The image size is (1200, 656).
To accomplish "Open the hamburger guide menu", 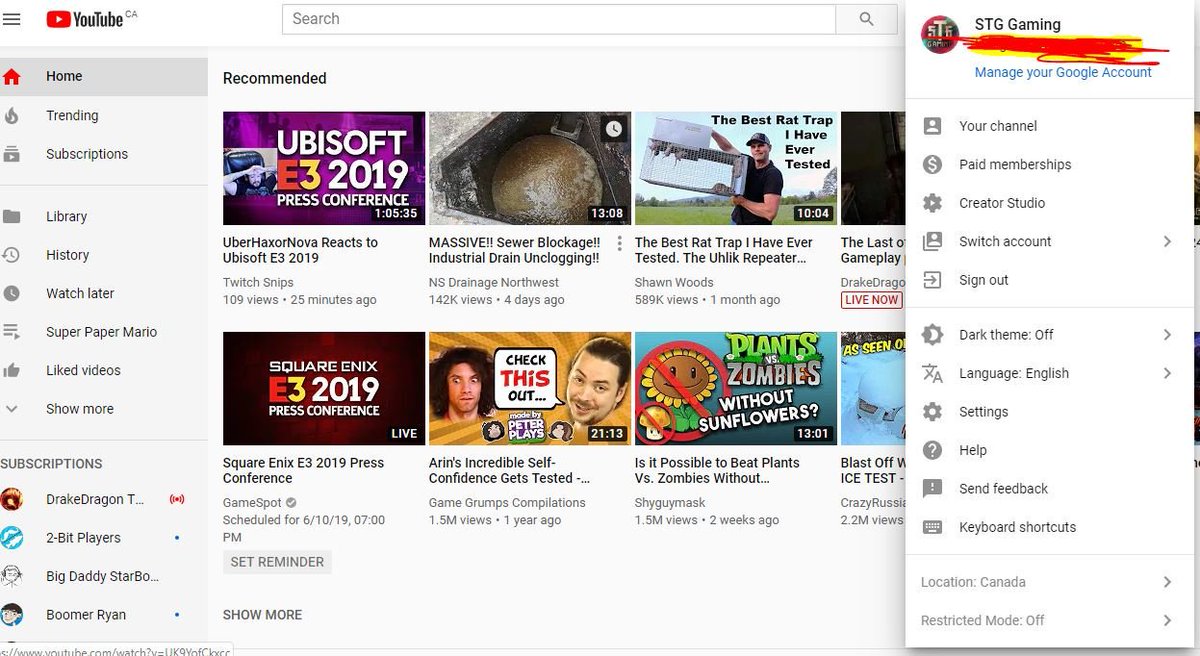I will pos(11,19).
